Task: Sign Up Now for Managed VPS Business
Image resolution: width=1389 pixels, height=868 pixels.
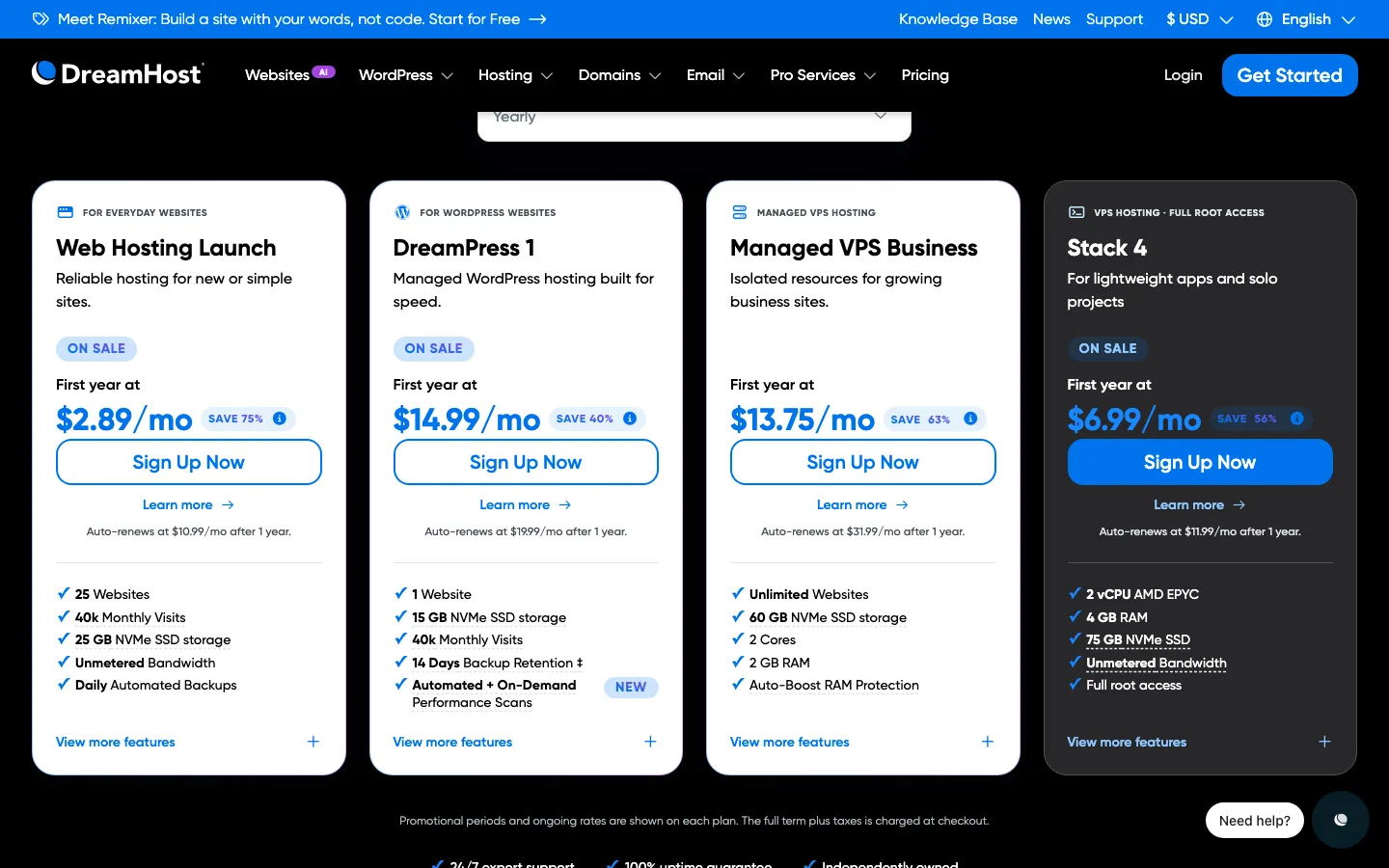Action: click(863, 462)
